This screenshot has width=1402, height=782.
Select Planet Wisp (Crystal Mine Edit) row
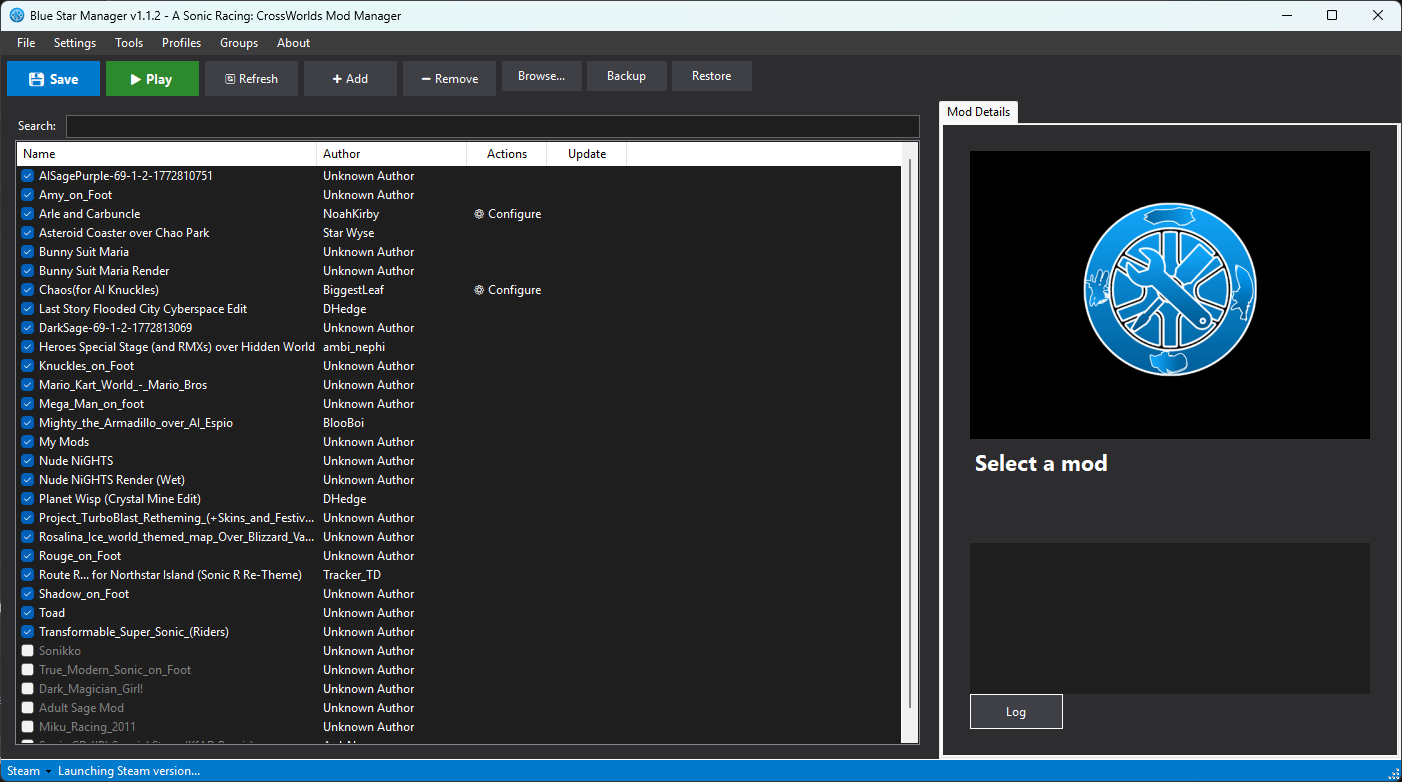[459, 499]
